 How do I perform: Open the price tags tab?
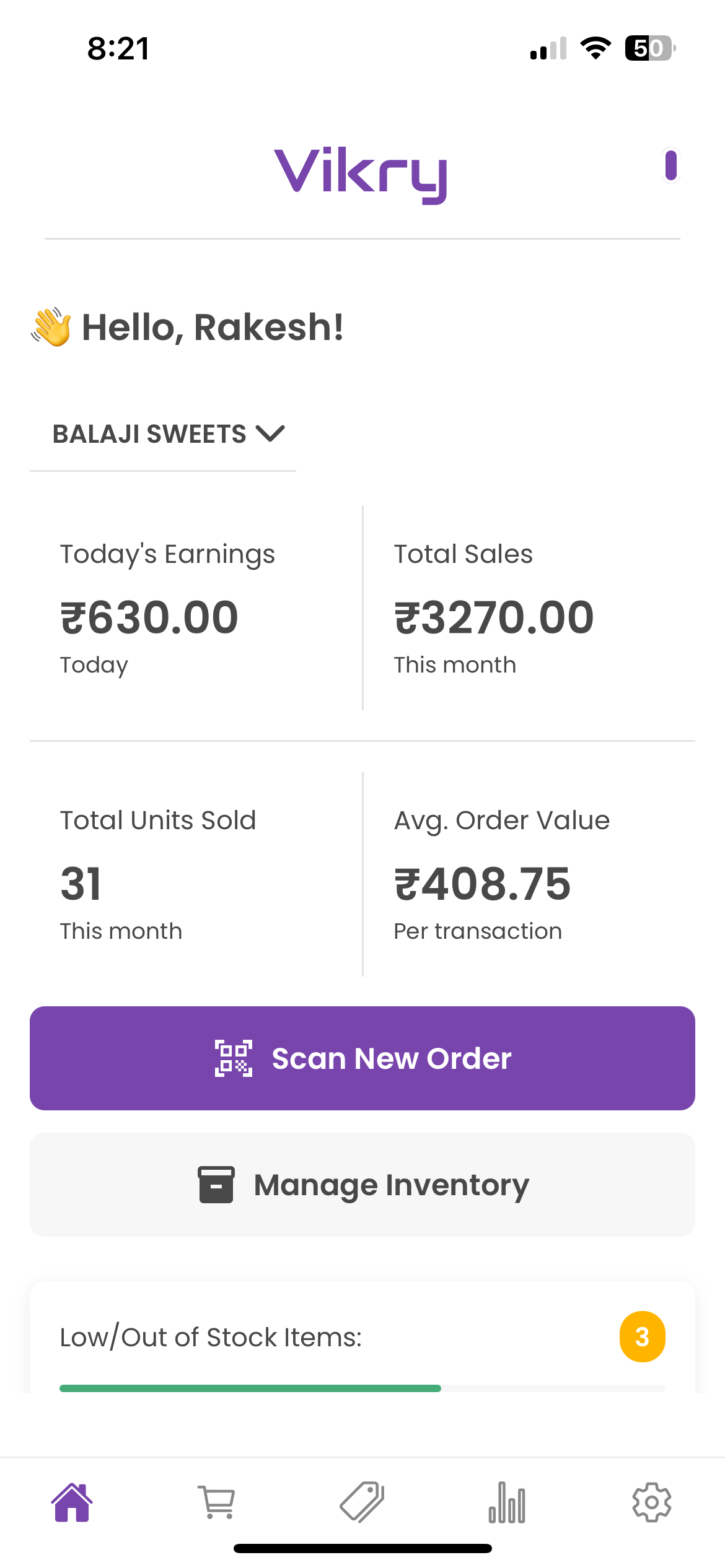(362, 1502)
